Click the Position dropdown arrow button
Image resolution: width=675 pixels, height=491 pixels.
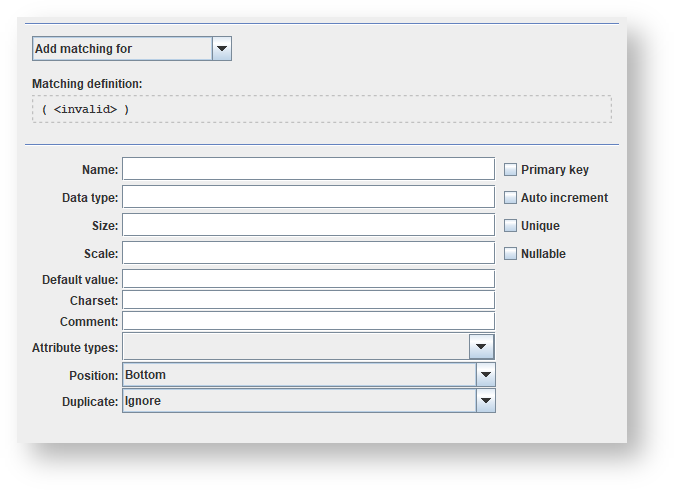tap(485, 375)
